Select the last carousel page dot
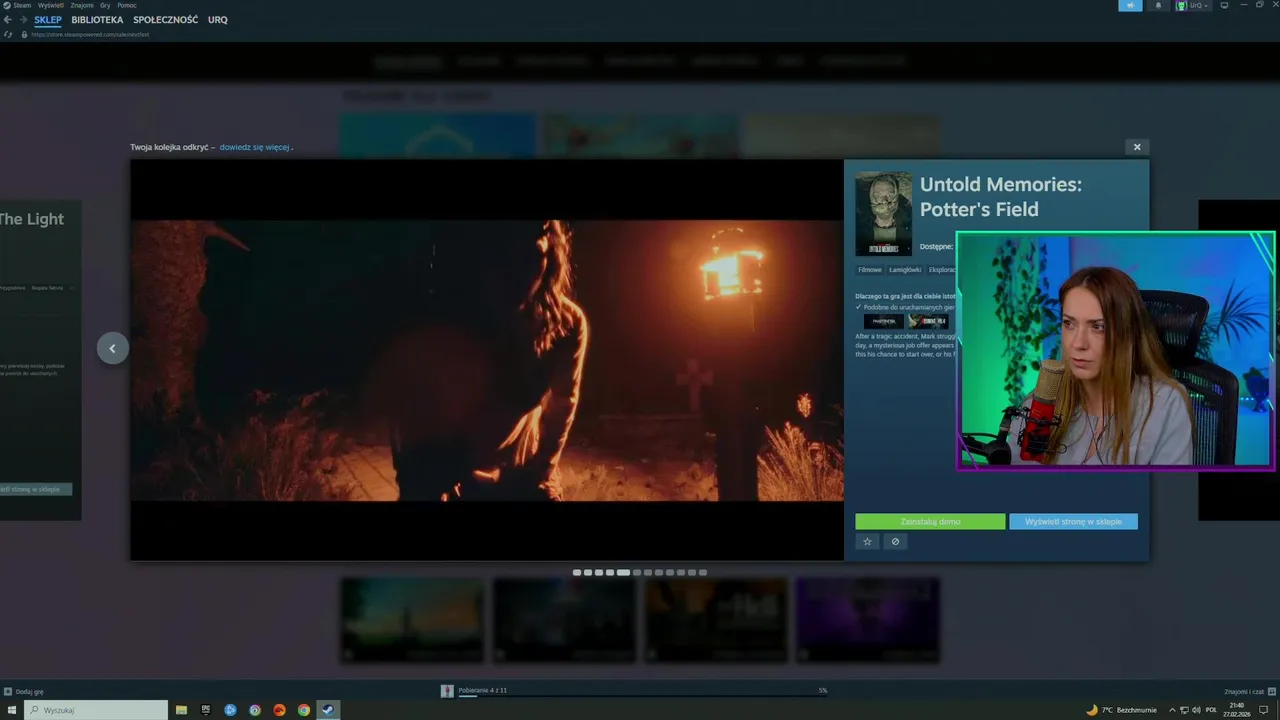 point(703,573)
